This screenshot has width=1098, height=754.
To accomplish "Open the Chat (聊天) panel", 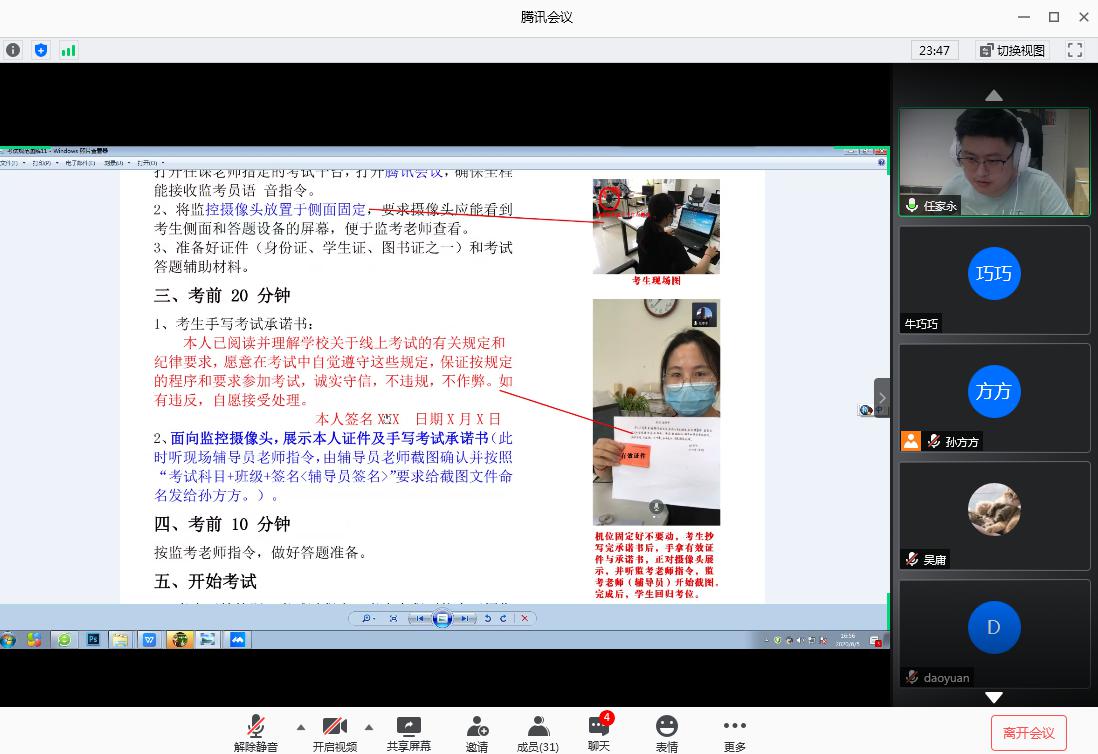I will (599, 733).
